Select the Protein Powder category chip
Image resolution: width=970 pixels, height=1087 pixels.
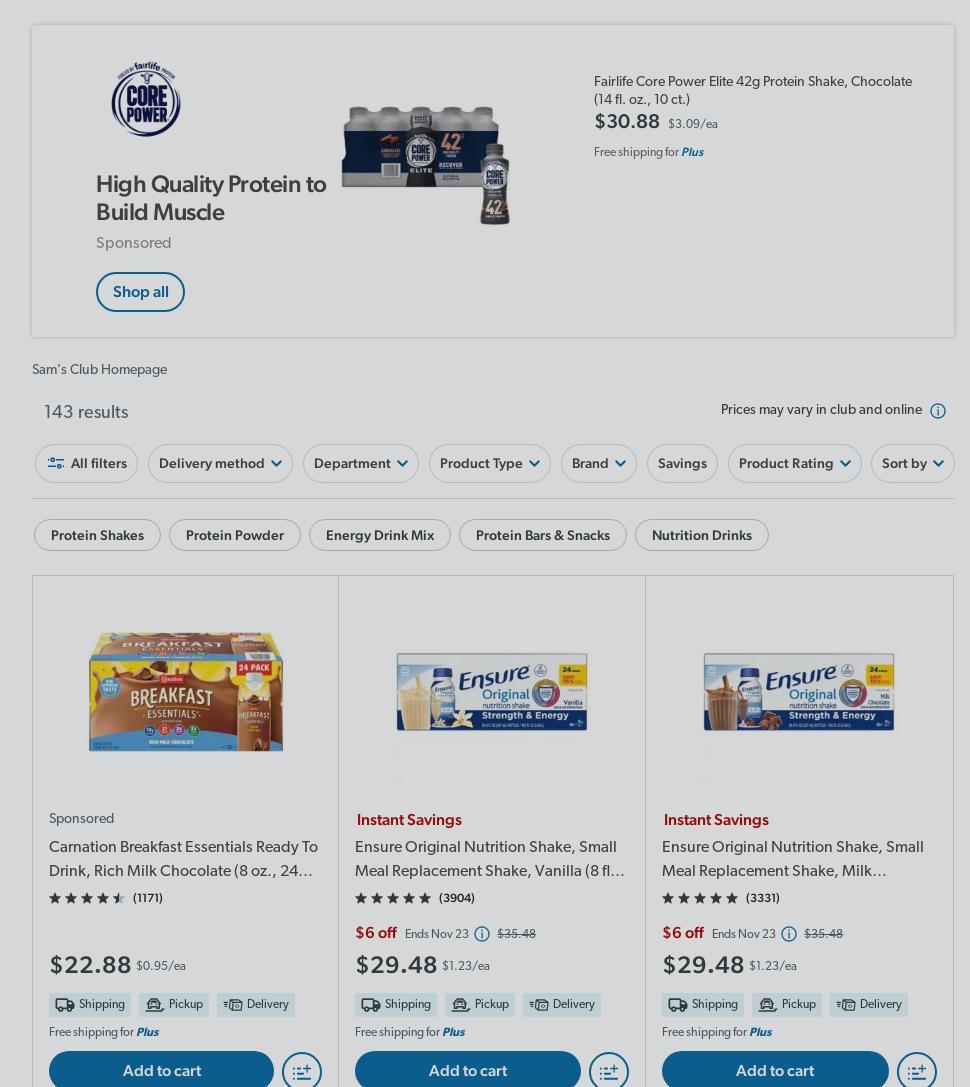click(x=234, y=535)
